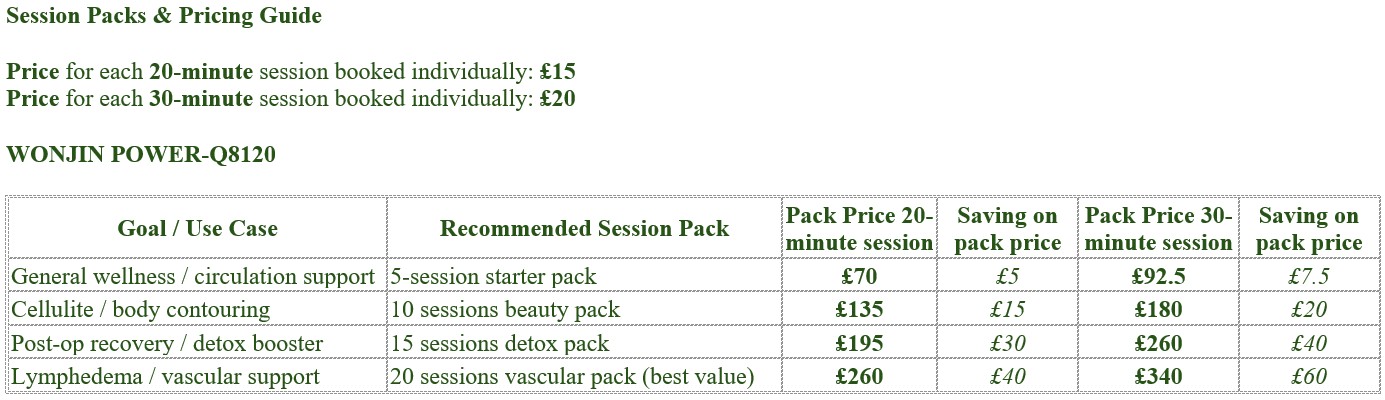This screenshot has width=1385, height=400.
Task: Click the £70 pack price cell
Action: (x=859, y=276)
